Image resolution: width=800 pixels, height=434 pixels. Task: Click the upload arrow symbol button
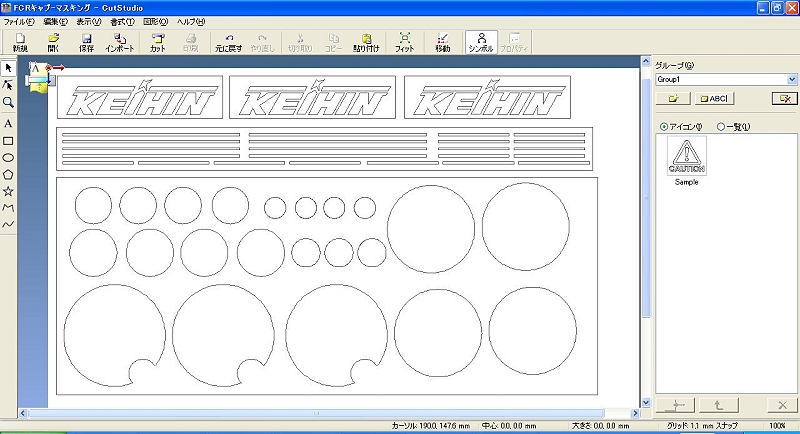(x=719, y=405)
